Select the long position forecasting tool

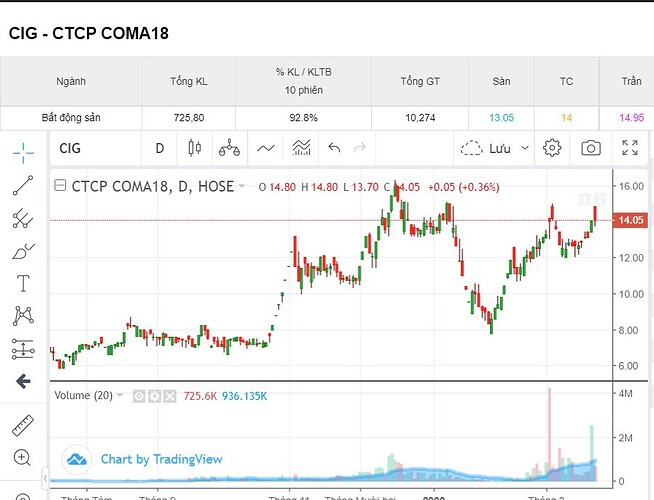[x=23, y=349]
